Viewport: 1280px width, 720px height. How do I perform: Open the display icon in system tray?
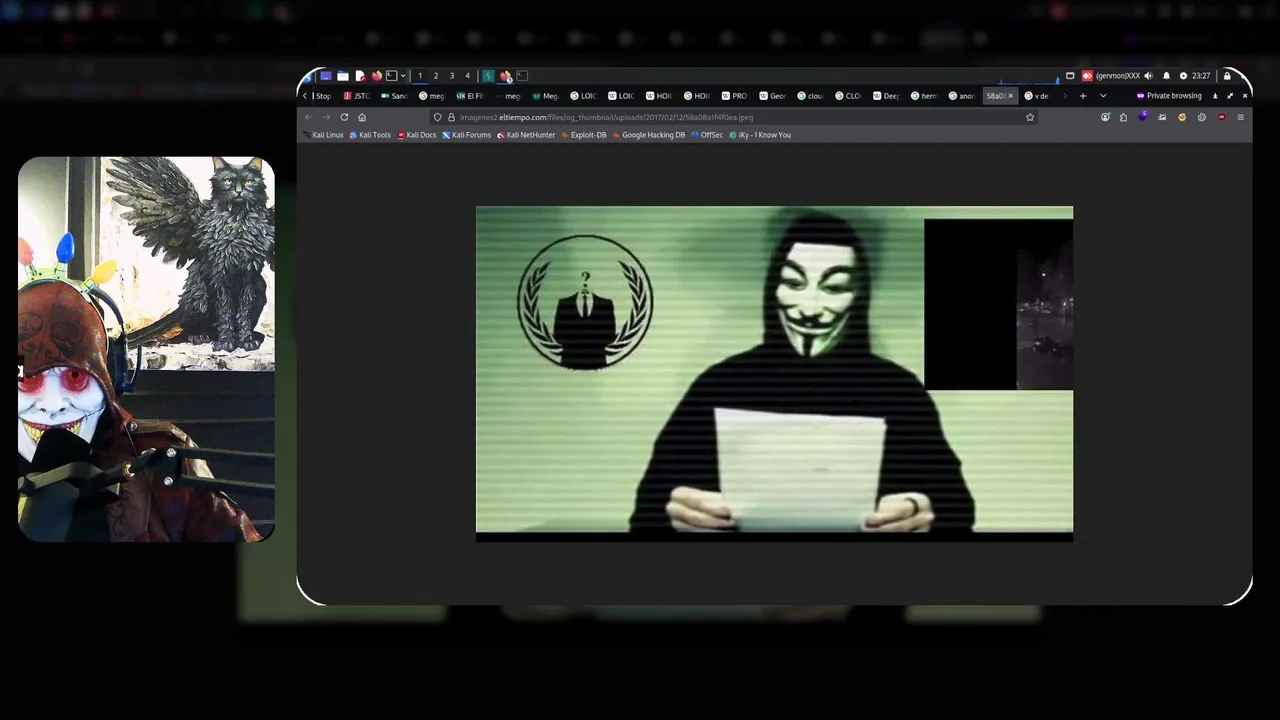[1070, 76]
